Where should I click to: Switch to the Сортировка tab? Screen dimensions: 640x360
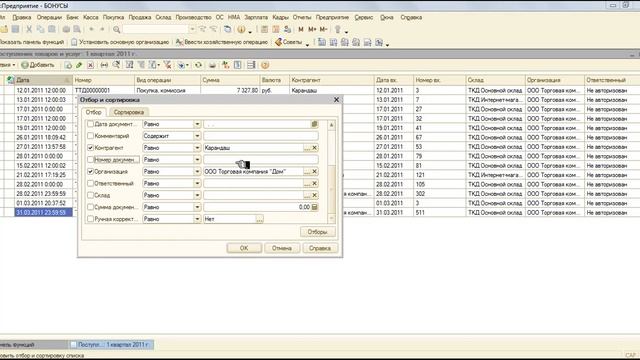click(x=129, y=112)
